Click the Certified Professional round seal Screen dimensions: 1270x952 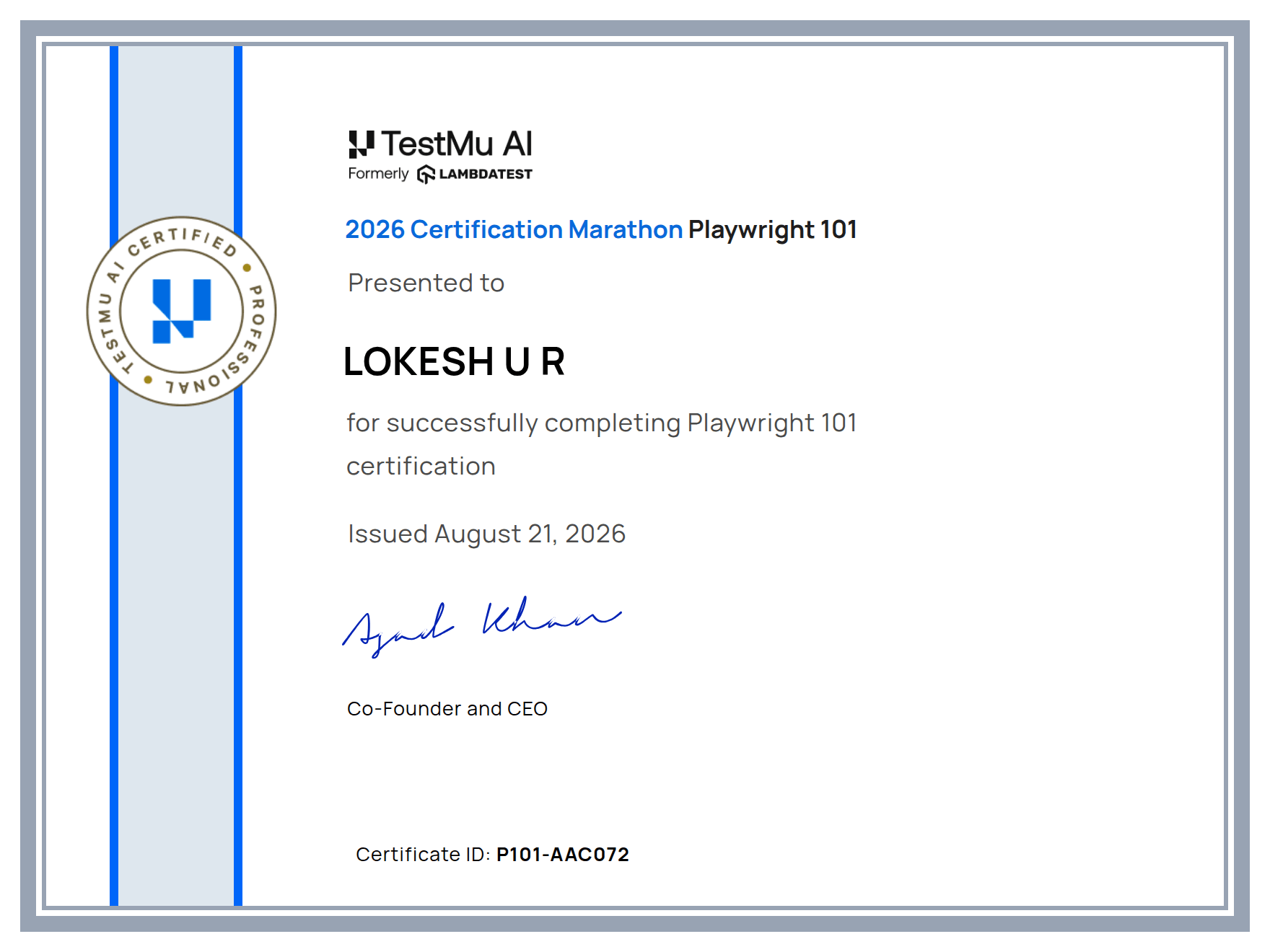coord(182,311)
